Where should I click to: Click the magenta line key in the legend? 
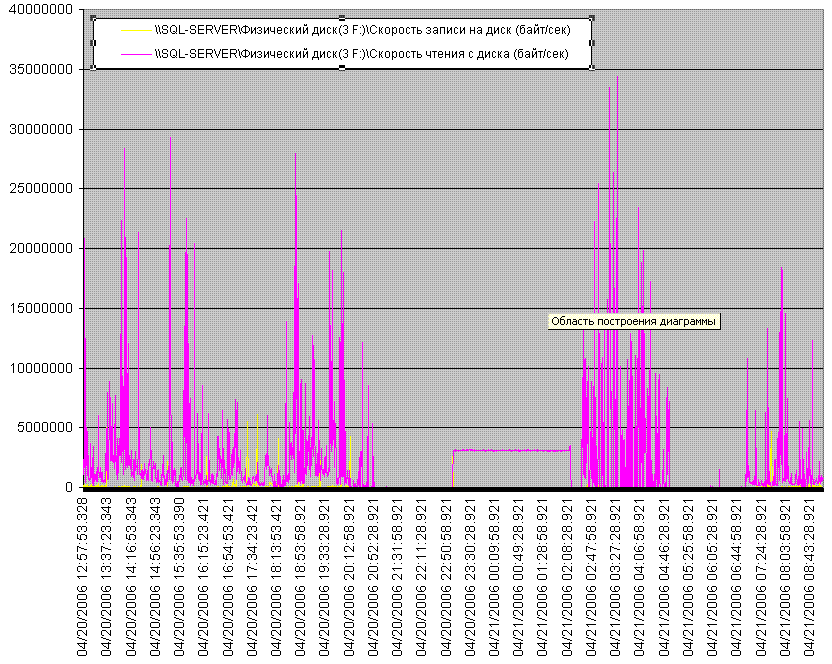[134, 54]
